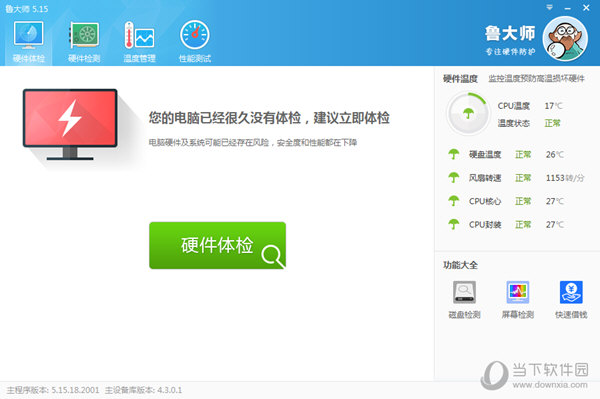Click the 鲁大师 专注硬件防护 logo text
600x399 pixels.
point(510,41)
